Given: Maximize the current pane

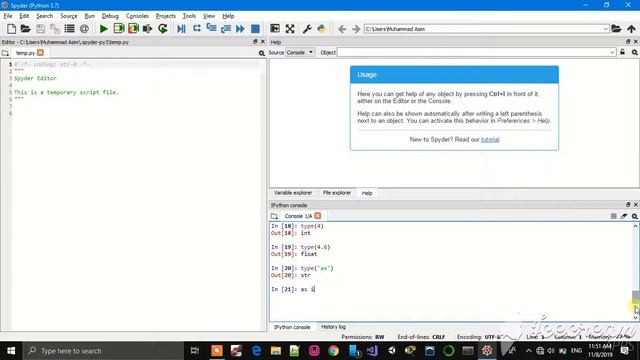Looking at the screenshot, I should (x=275, y=29).
